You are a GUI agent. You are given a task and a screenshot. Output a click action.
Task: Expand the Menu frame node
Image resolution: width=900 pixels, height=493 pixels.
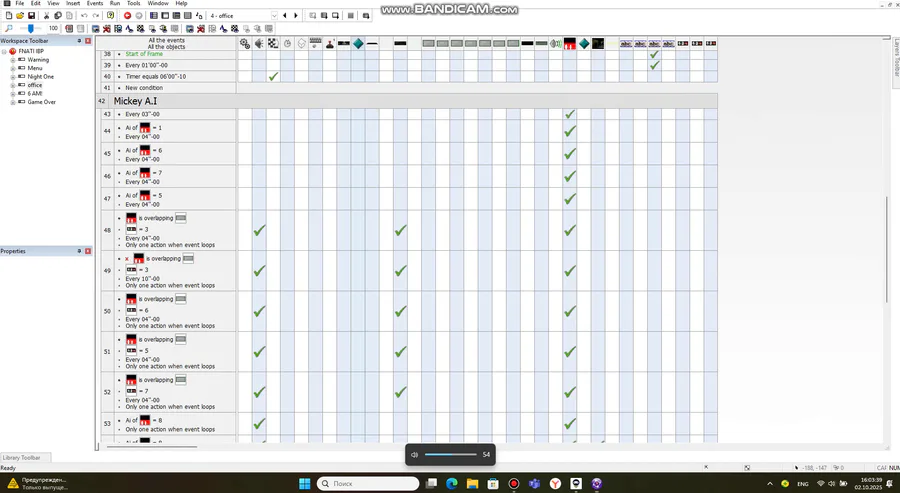(x=13, y=68)
